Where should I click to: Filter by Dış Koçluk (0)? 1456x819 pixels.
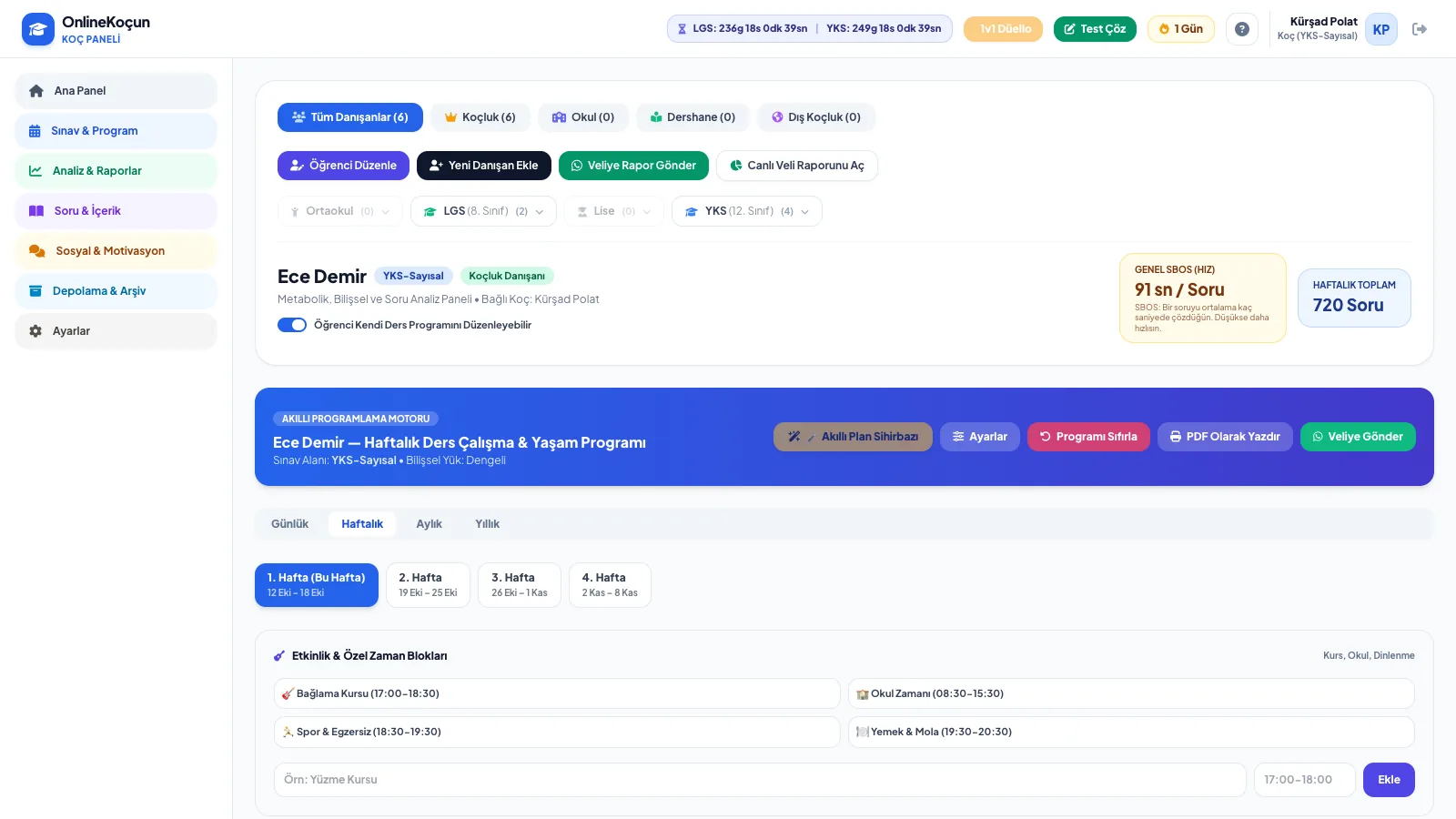click(x=816, y=117)
